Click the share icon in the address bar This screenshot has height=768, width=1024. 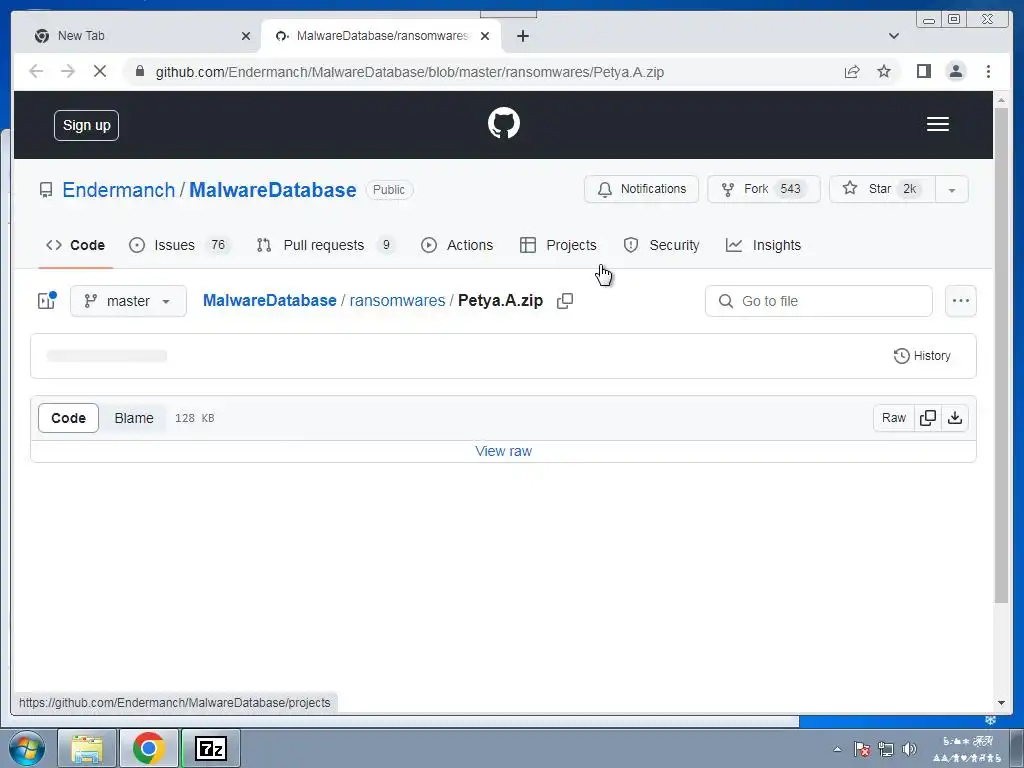tap(852, 71)
